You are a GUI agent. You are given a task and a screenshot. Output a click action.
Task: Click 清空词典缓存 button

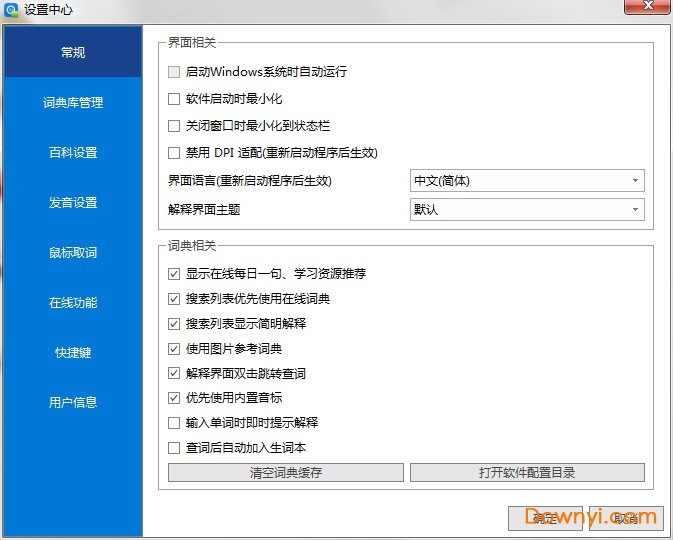coord(285,473)
